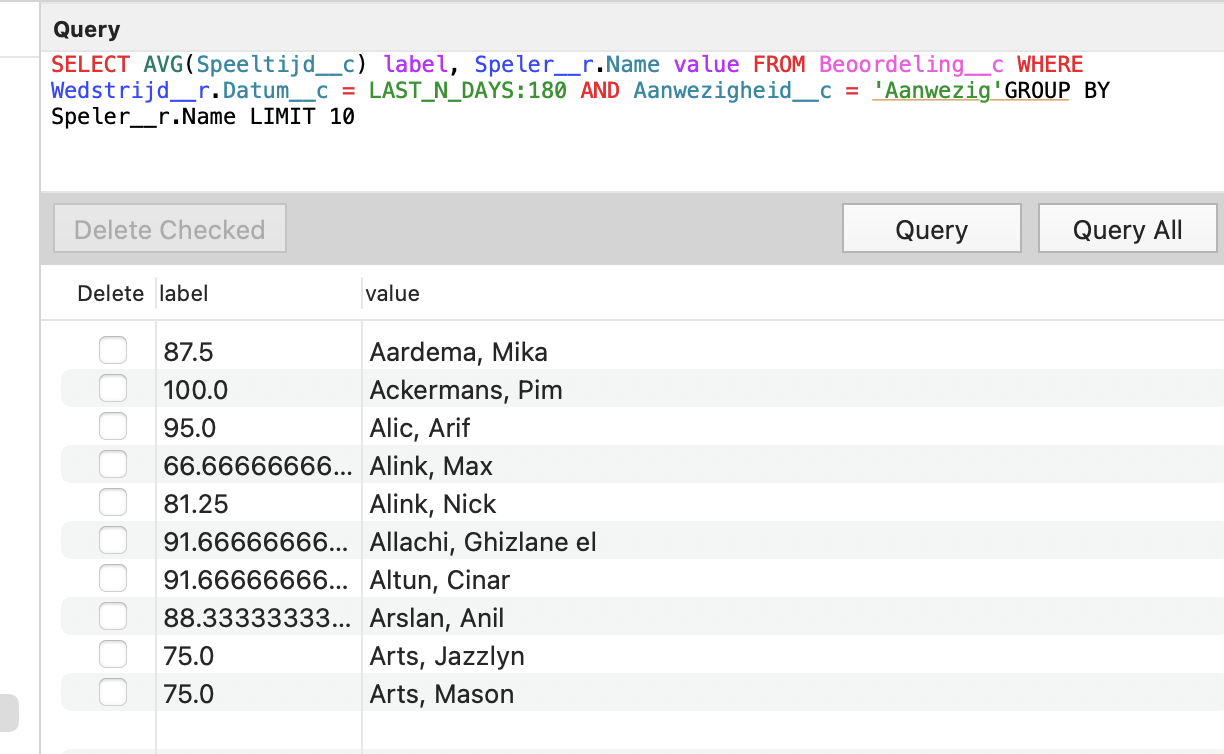
Task: Check the box for Allachi, Ghizlane el
Action: [x=113, y=540]
